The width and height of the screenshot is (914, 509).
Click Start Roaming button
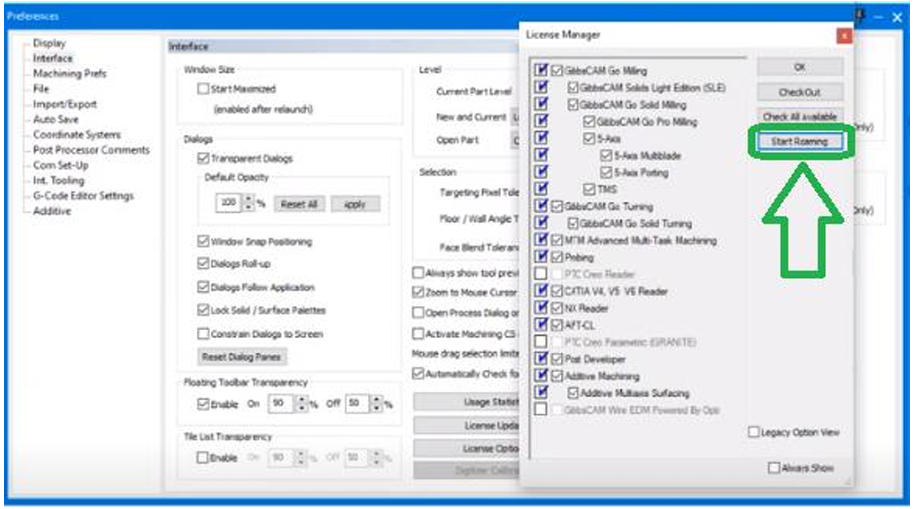coord(800,141)
